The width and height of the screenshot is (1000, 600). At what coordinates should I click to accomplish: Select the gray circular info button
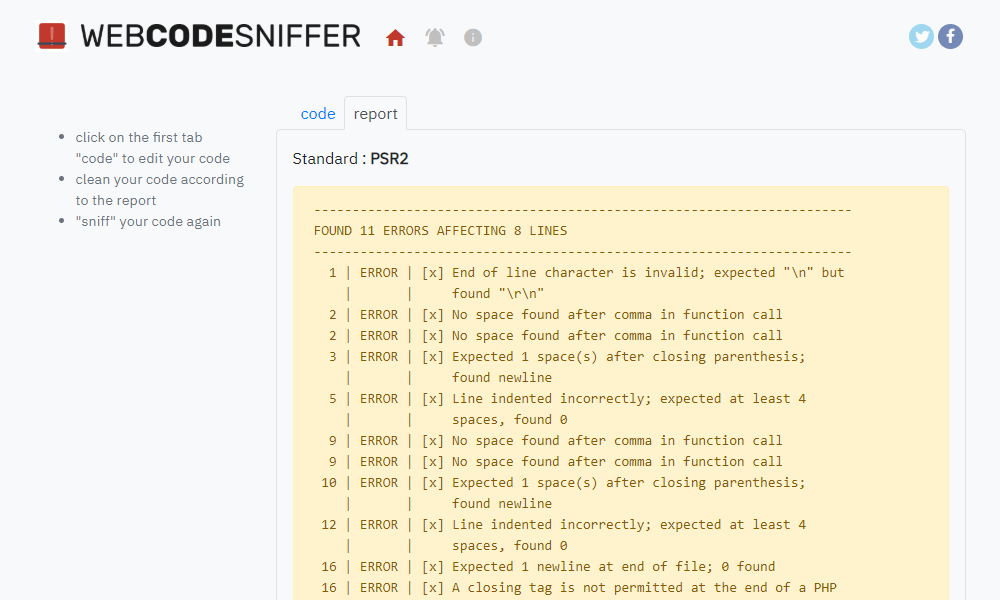click(x=472, y=38)
